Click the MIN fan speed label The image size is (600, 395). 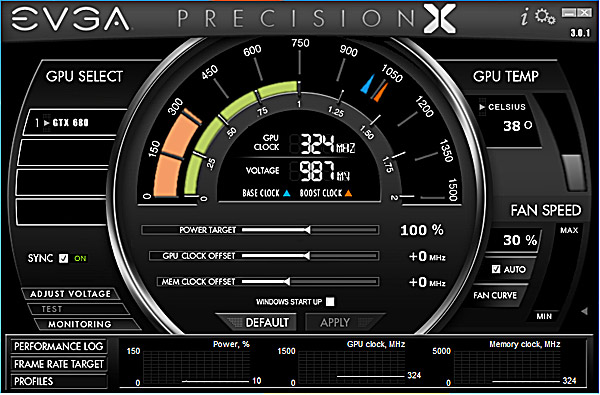coord(544,317)
